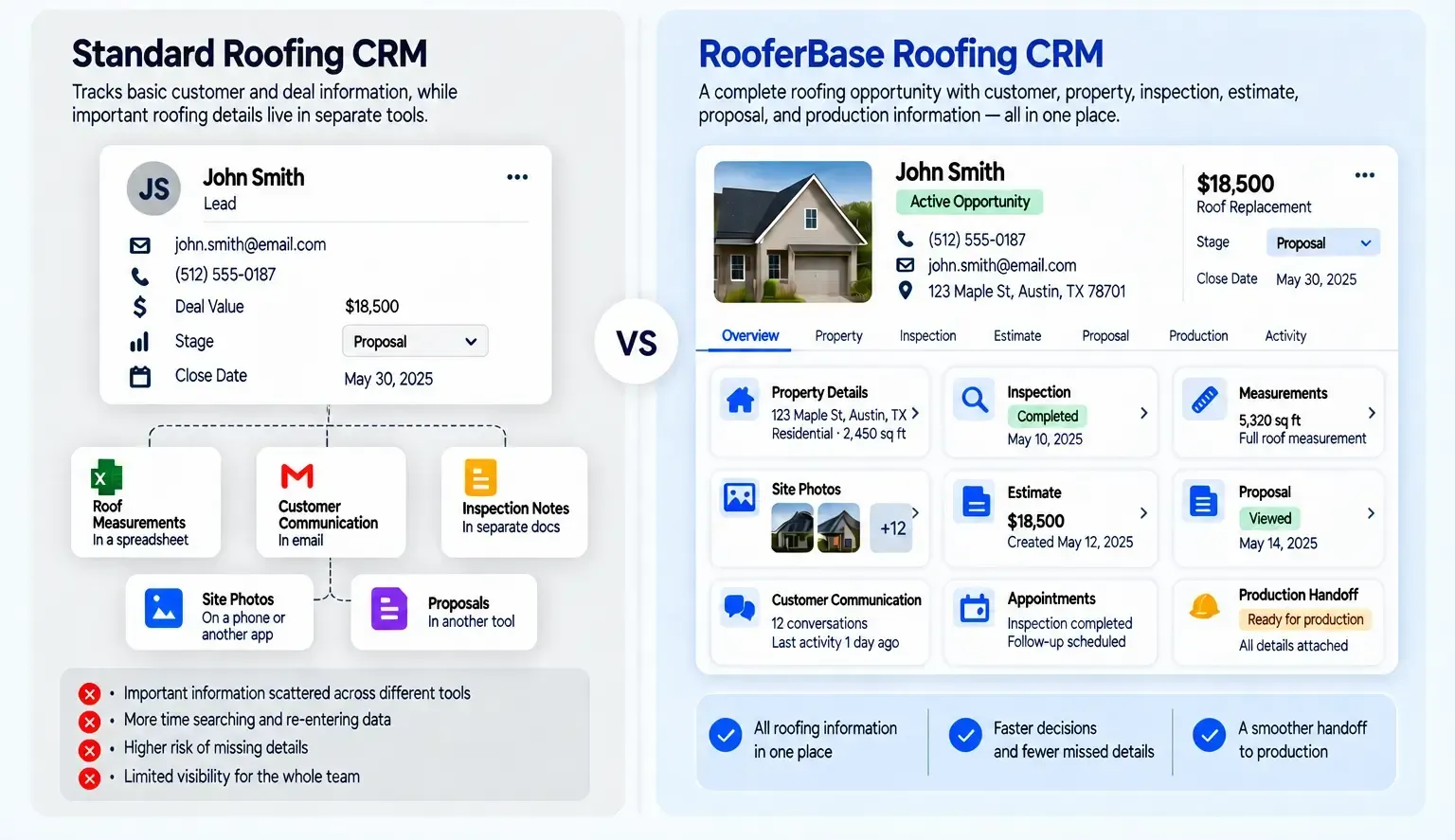The height and width of the screenshot is (840, 1455).
Task: Expand the Estimate $18,500 card chevron
Action: pos(1143,512)
